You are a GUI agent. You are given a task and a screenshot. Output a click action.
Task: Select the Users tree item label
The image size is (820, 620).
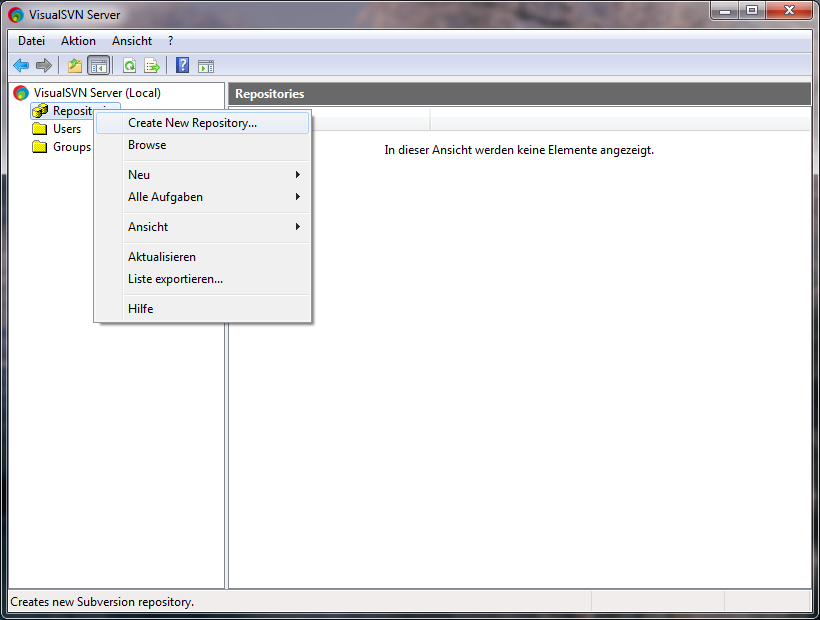click(67, 129)
